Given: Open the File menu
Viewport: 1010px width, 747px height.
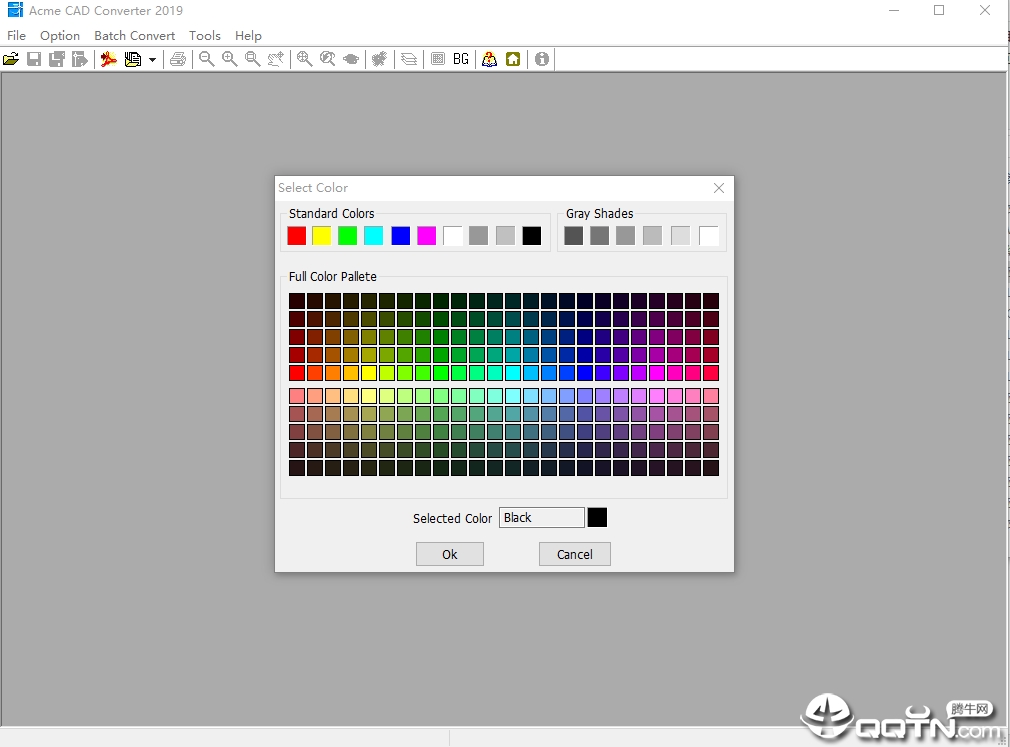Looking at the screenshot, I should tap(17, 35).
